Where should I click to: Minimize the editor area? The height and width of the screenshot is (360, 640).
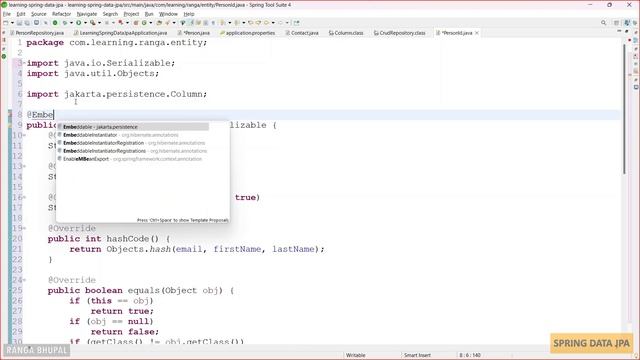(x=619, y=31)
